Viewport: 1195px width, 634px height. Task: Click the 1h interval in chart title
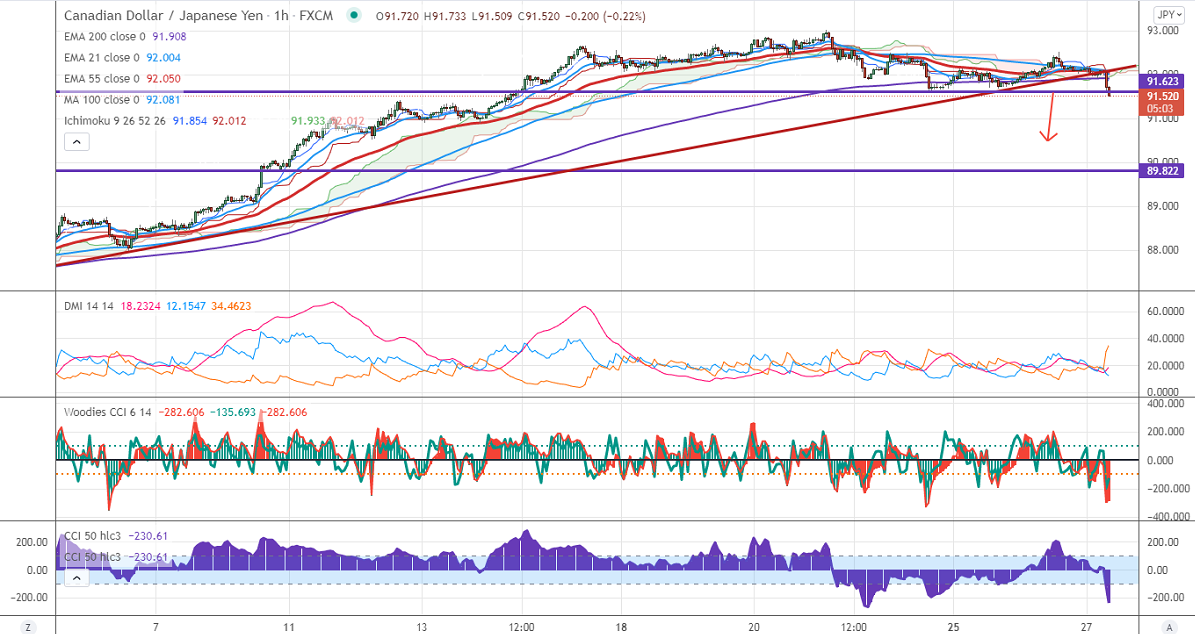[281, 15]
